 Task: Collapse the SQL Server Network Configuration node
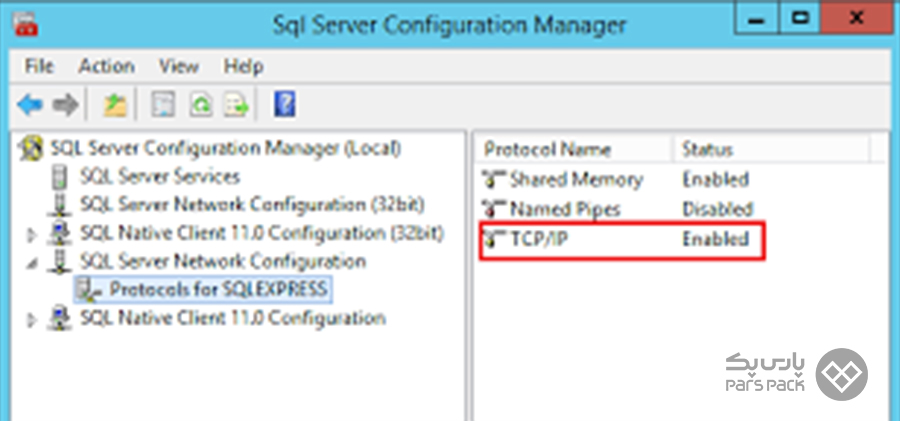click(x=32, y=263)
